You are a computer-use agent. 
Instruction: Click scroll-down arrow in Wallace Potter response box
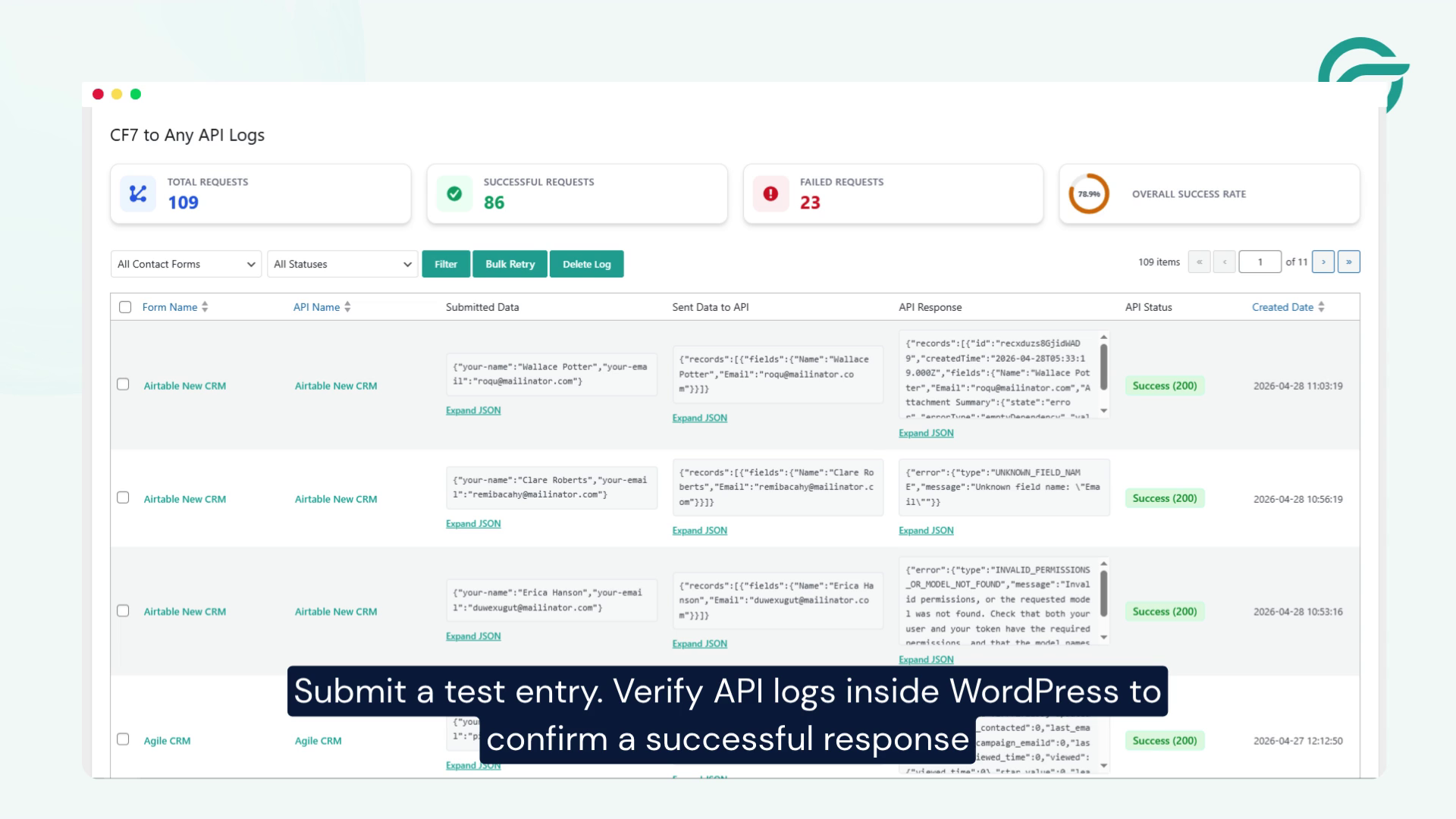click(x=1103, y=411)
